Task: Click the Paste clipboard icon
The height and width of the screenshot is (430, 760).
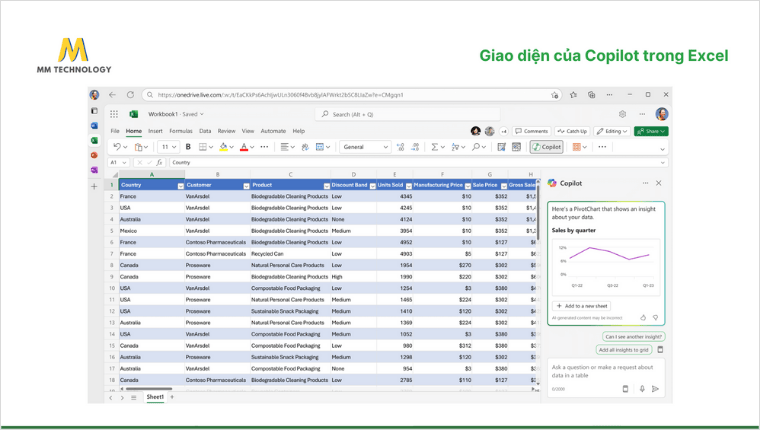Action: 138,147
